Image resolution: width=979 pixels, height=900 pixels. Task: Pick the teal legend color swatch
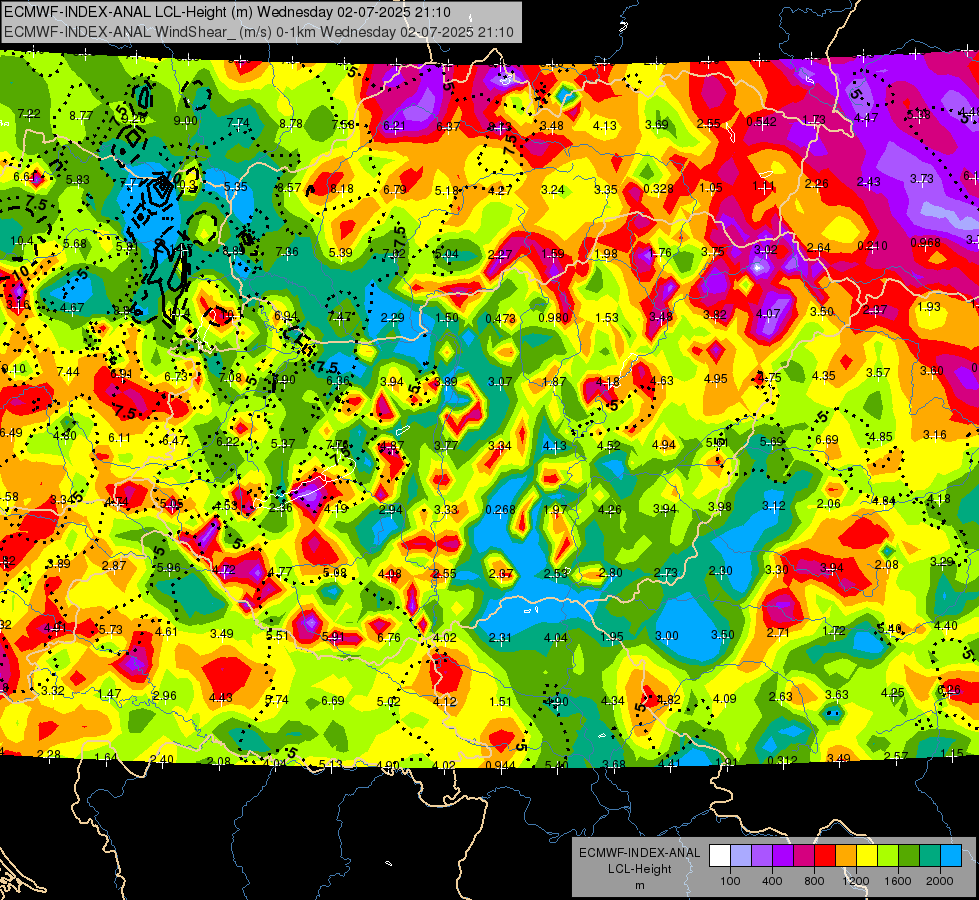(930, 856)
